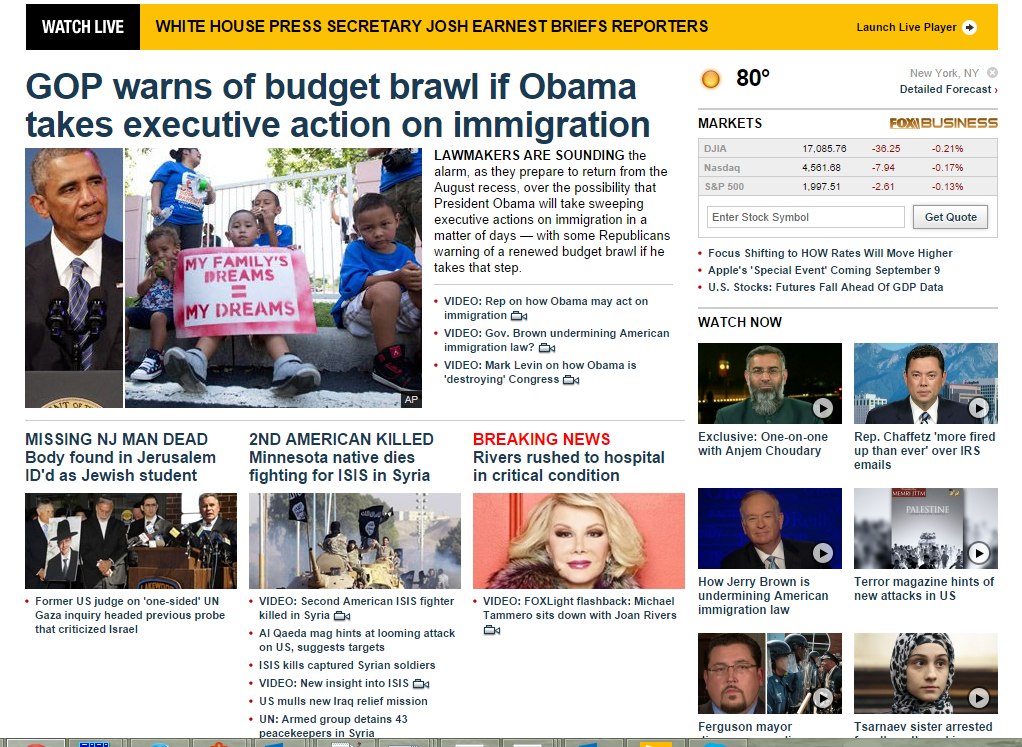Screen dimensions: 1022x747
Task: Close the New York, NY weather location
Action: click(x=992, y=72)
